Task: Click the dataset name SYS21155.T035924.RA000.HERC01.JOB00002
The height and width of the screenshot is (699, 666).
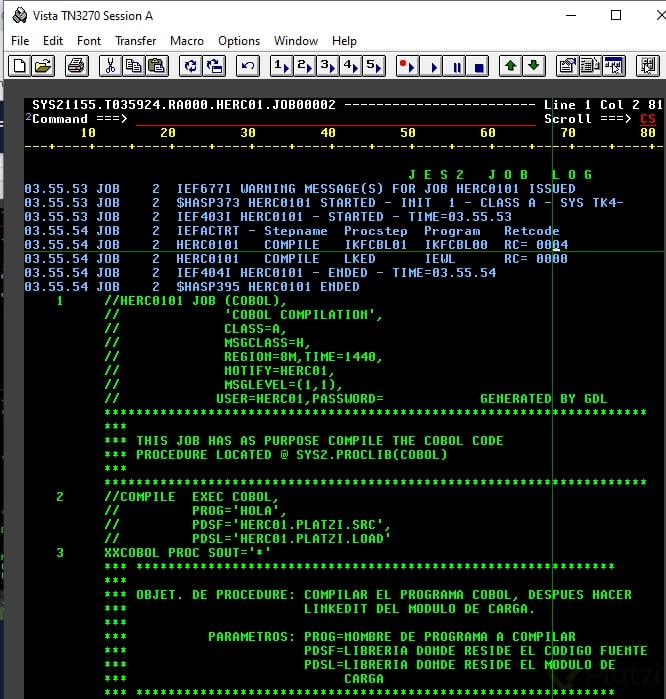Action: pyautogui.click(x=184, y=105)
